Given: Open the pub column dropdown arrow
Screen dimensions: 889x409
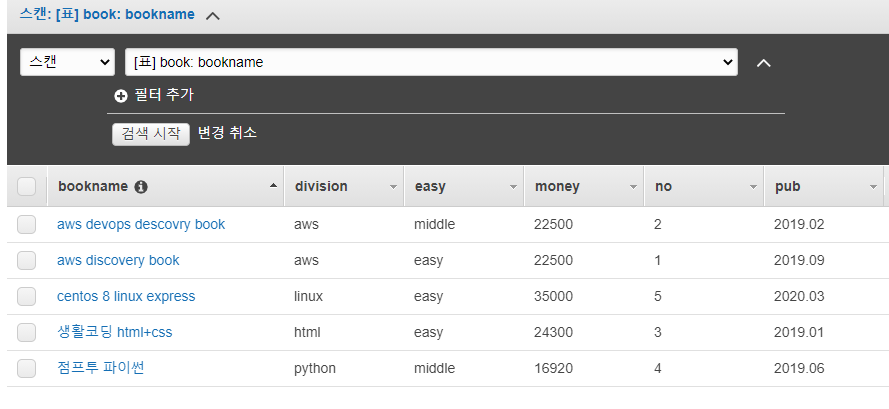Looking at the screenshot, I should click(x=874, y=187).
